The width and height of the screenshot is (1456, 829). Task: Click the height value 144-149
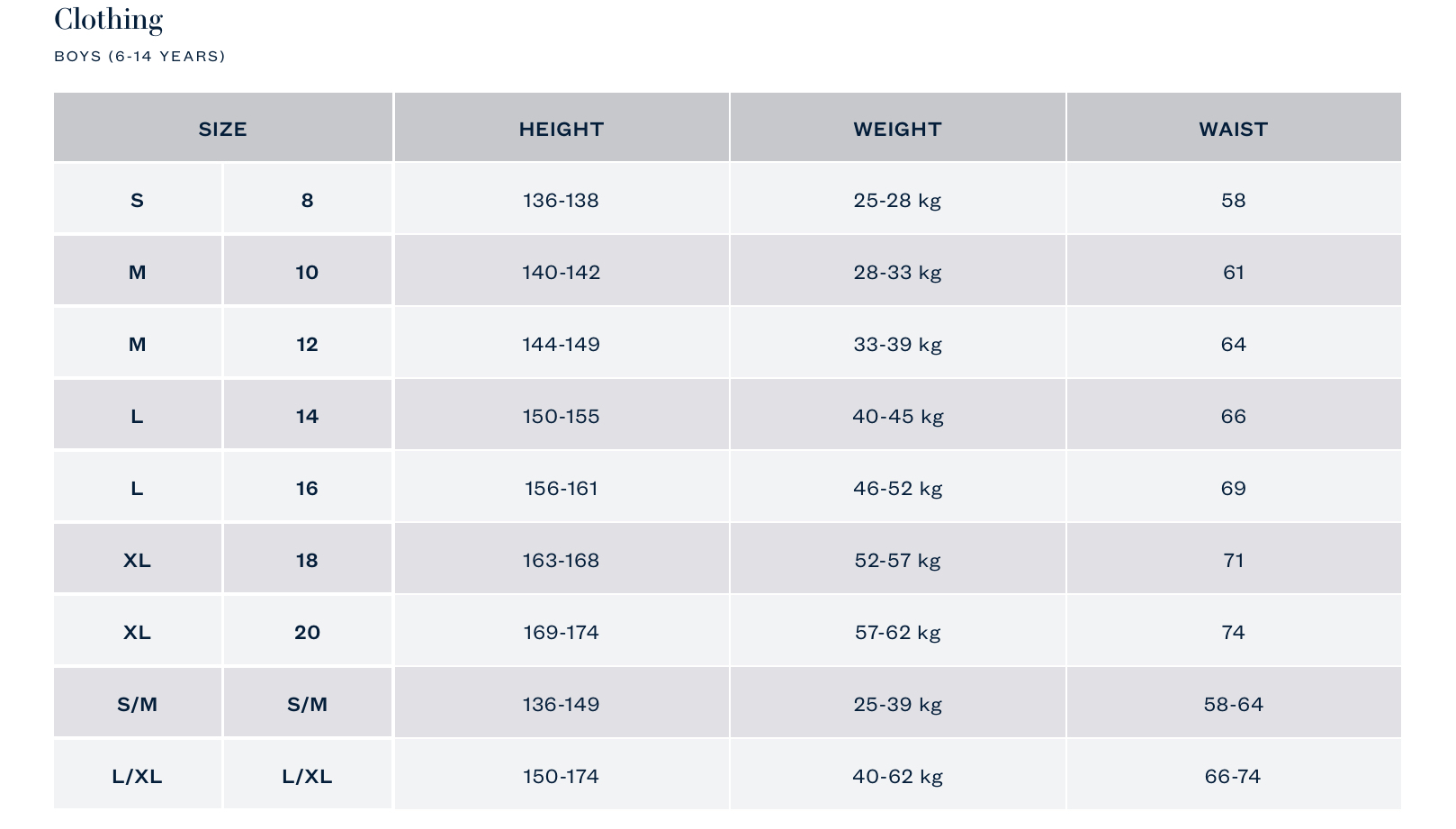coord(561,344)
